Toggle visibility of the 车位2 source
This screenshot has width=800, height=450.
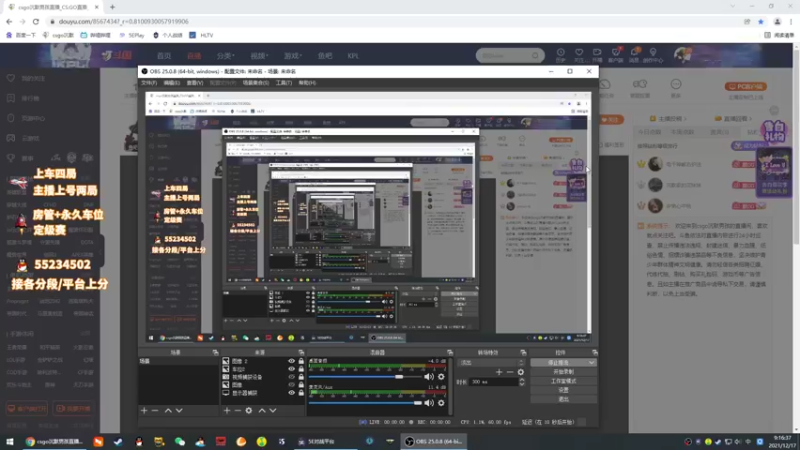pyautogui.click(x=291, y=369)
